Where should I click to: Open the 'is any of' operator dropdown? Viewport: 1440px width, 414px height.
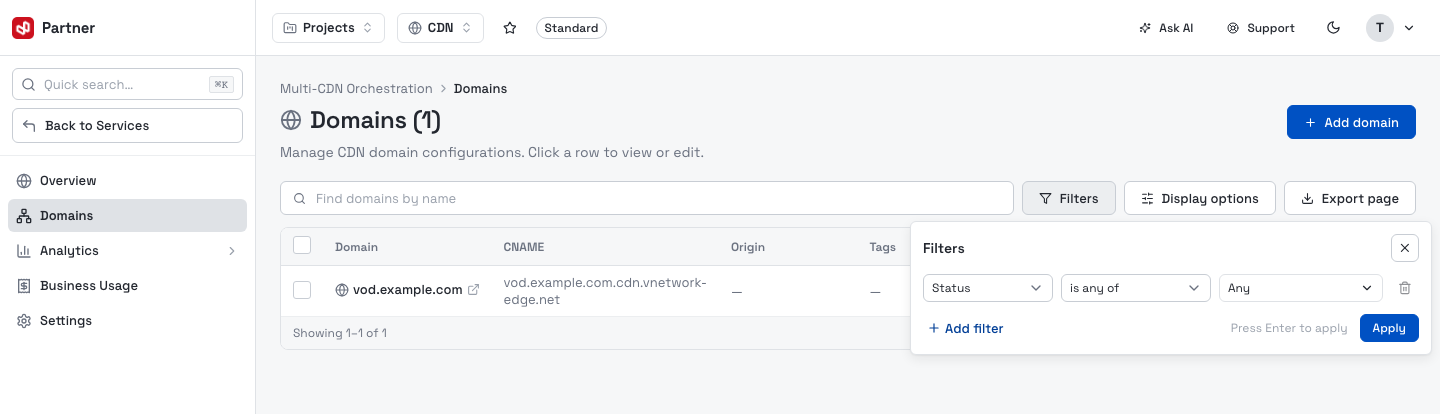(1136, 288)
